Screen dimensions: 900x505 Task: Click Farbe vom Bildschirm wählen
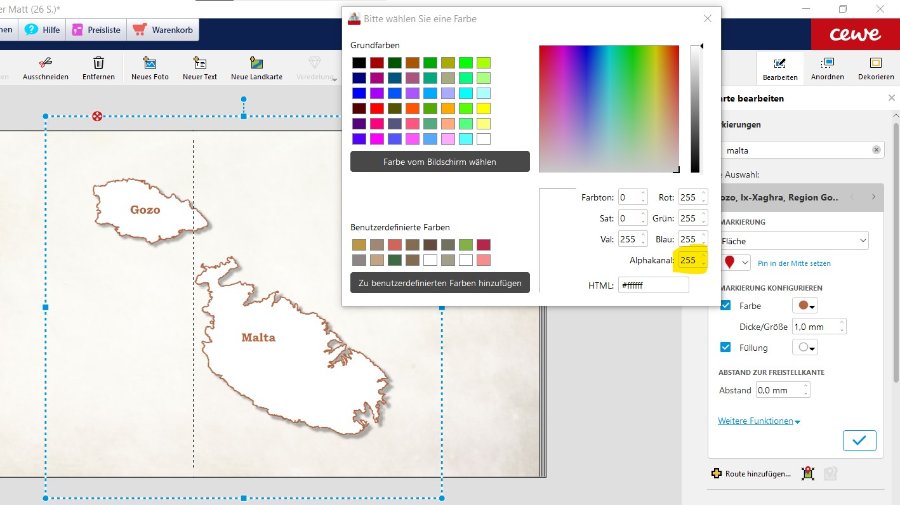(x=440, y=162)
